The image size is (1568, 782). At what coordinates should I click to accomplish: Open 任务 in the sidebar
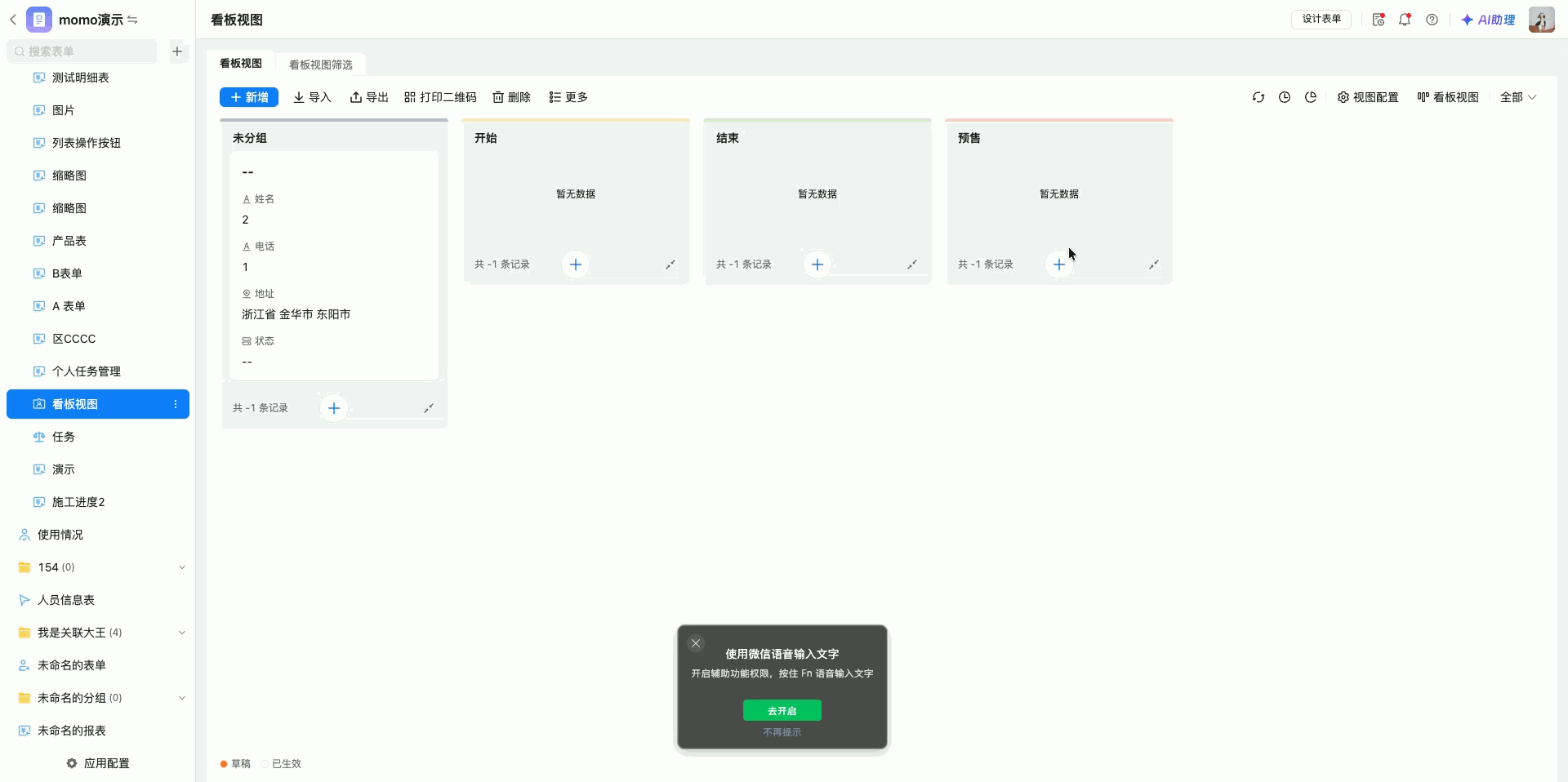pos(98,437)
